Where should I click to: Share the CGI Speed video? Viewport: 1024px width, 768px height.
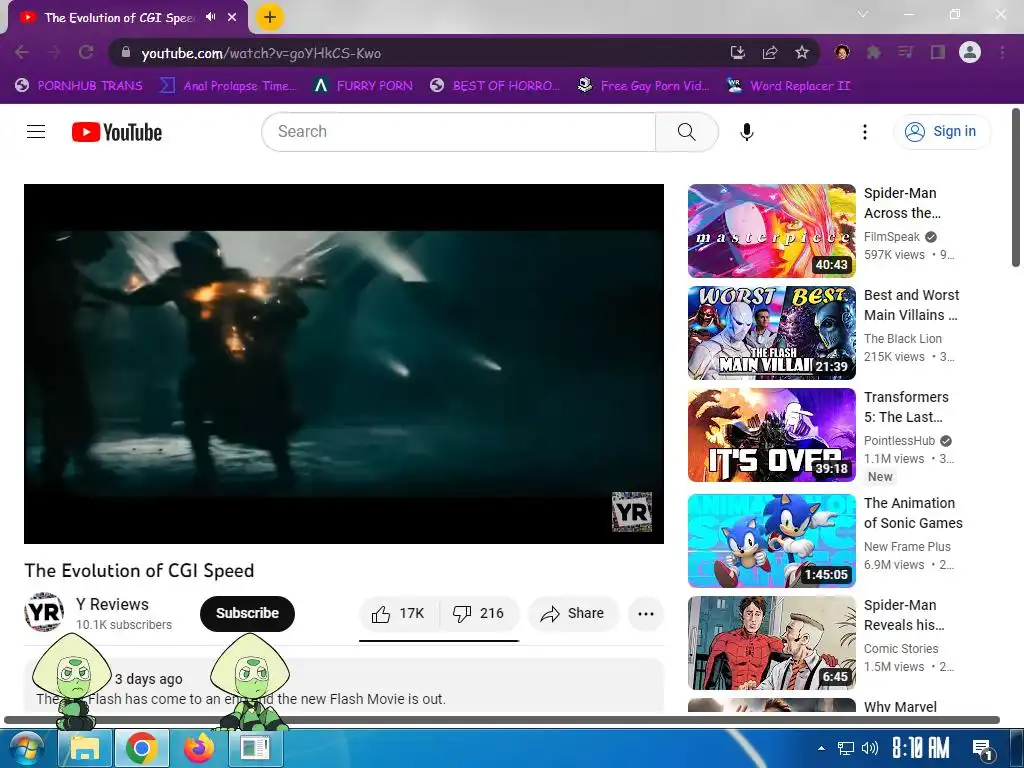pyautogui.click(x=573, y=614)
